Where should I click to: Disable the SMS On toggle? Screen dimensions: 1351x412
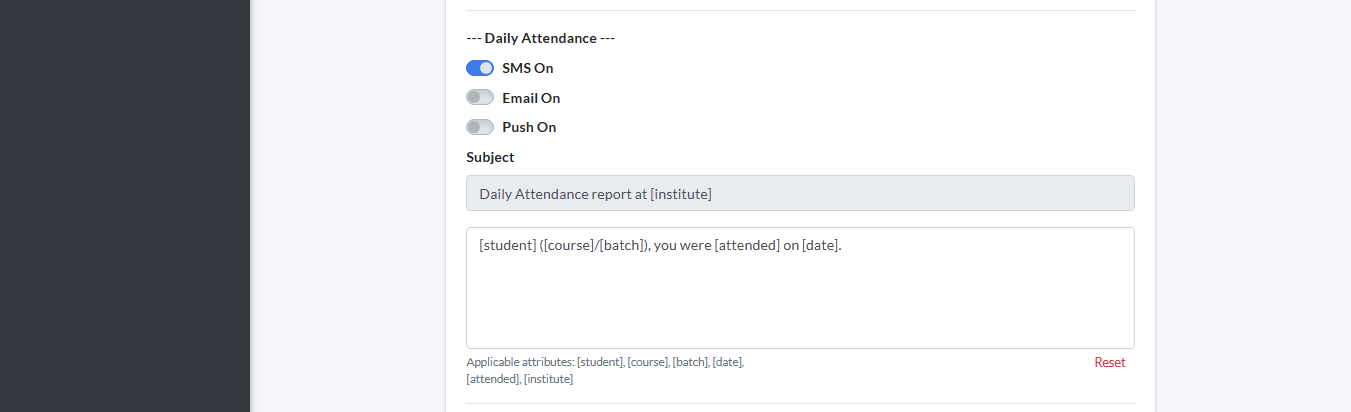coord(480,68)
